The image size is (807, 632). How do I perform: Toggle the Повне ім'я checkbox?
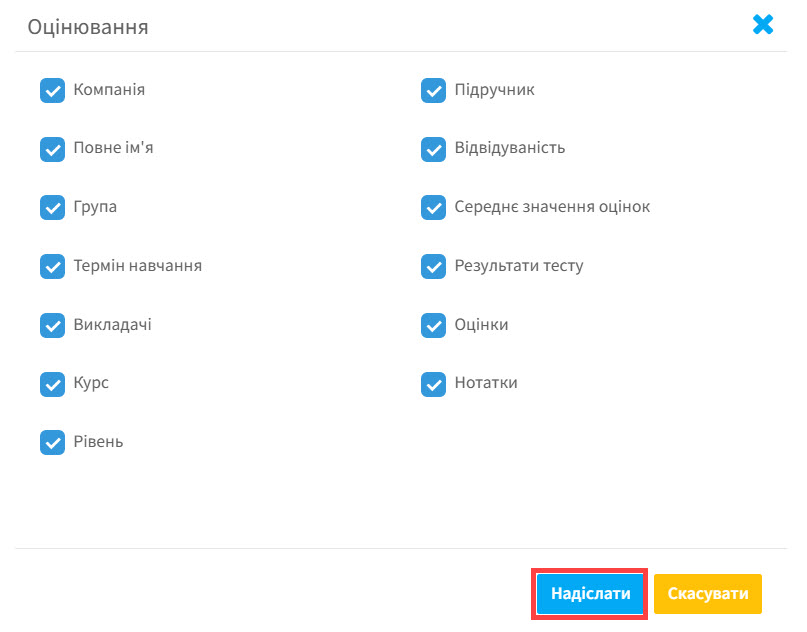click(x=52, y=149)
